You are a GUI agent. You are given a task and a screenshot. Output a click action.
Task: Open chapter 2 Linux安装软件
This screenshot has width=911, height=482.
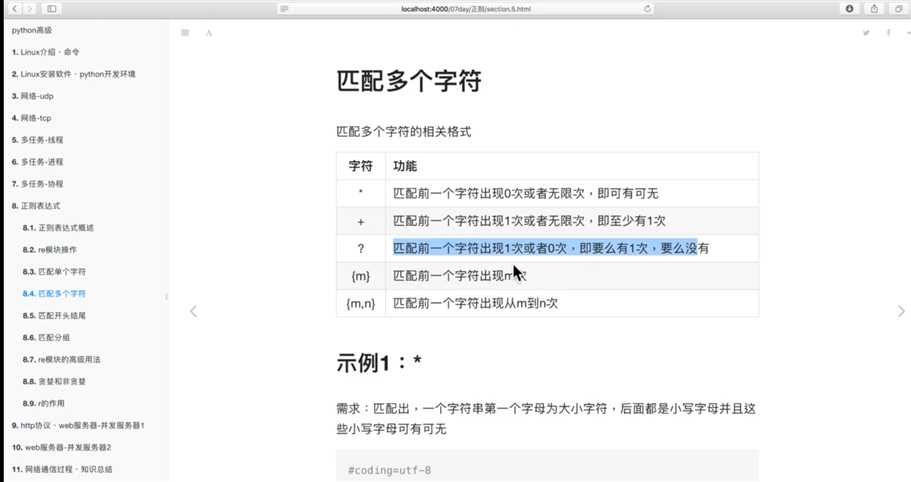click(x=73, y=74)
